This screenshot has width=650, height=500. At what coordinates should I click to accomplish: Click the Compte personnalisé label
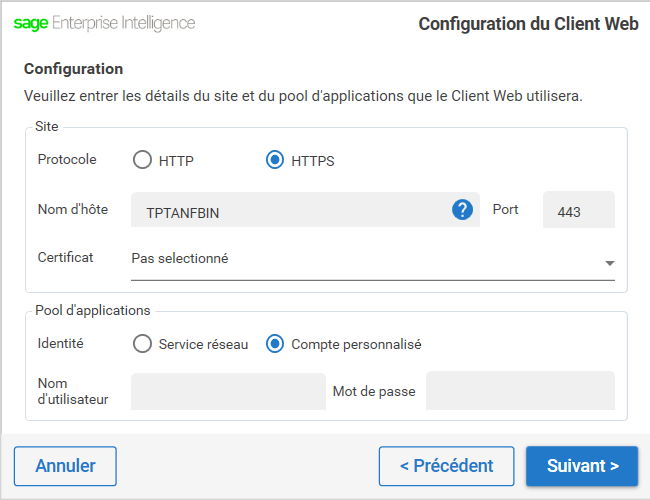click(356, 345)
